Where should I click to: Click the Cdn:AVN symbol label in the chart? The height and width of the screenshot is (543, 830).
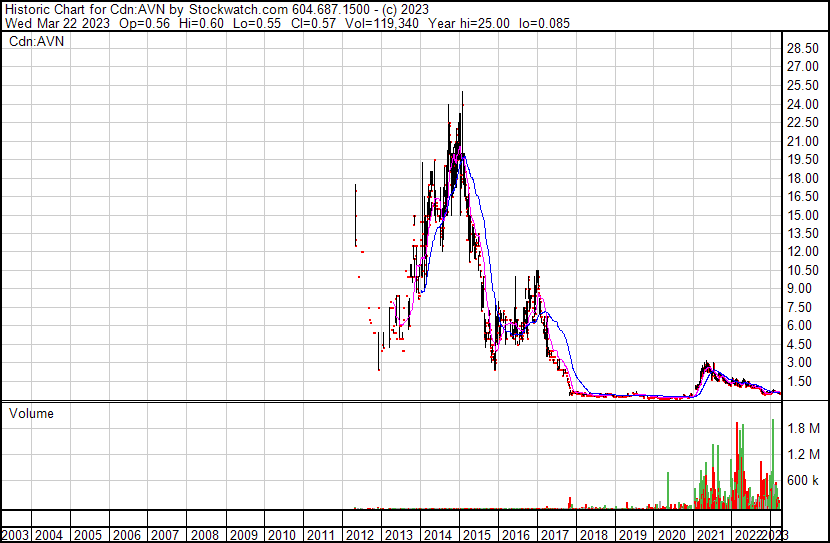pos(37,43)
